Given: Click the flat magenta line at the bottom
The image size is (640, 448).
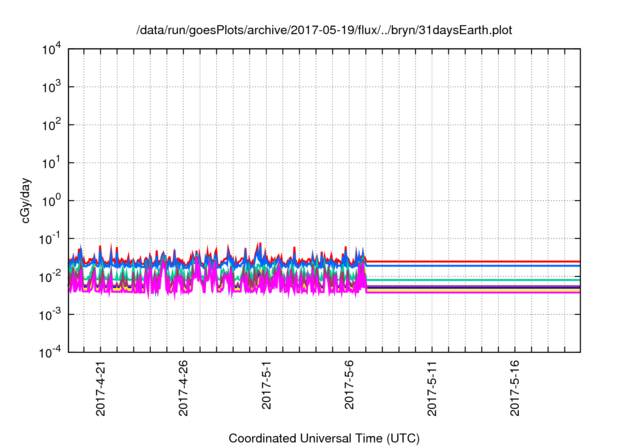Looking at the screenshot, I should (470, 292).
